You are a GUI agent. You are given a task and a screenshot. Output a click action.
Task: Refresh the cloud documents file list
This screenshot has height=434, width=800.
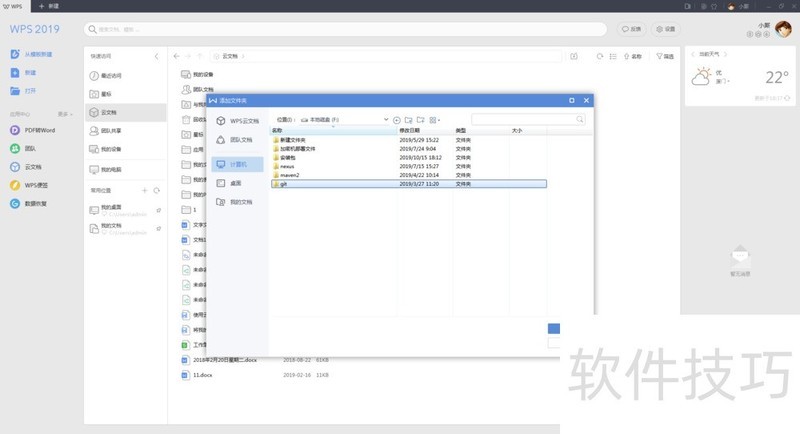600,56
